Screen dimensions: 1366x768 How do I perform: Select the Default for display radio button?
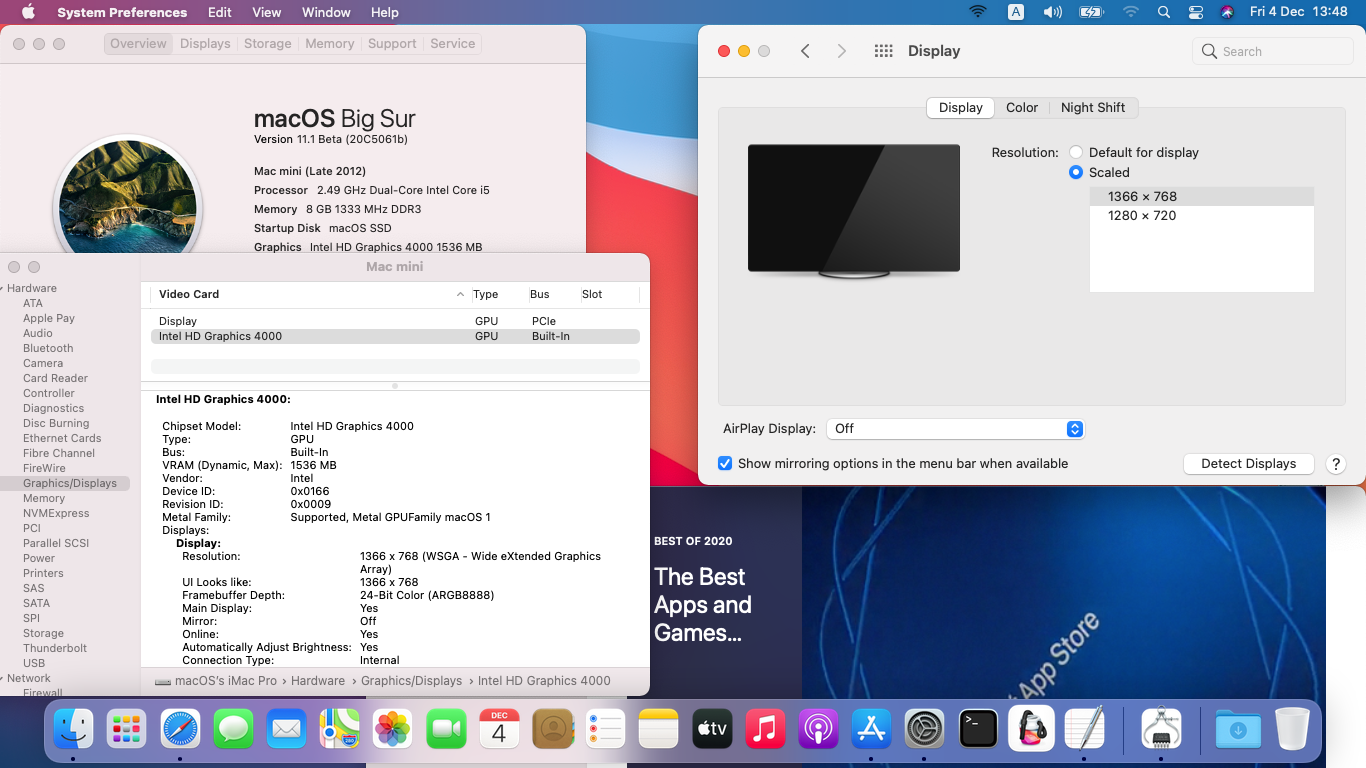(1076, 152)
